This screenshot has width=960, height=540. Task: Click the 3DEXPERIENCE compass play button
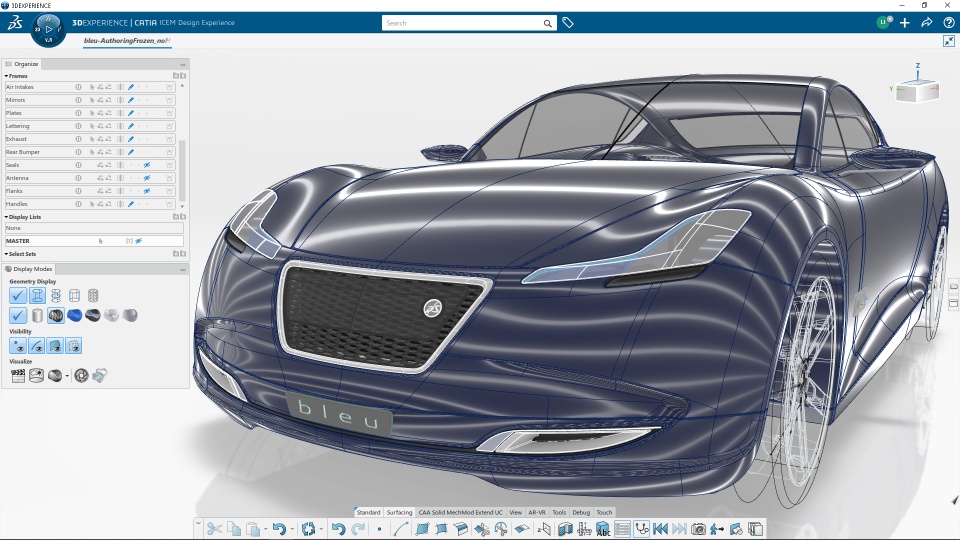(x=48, y=29)
